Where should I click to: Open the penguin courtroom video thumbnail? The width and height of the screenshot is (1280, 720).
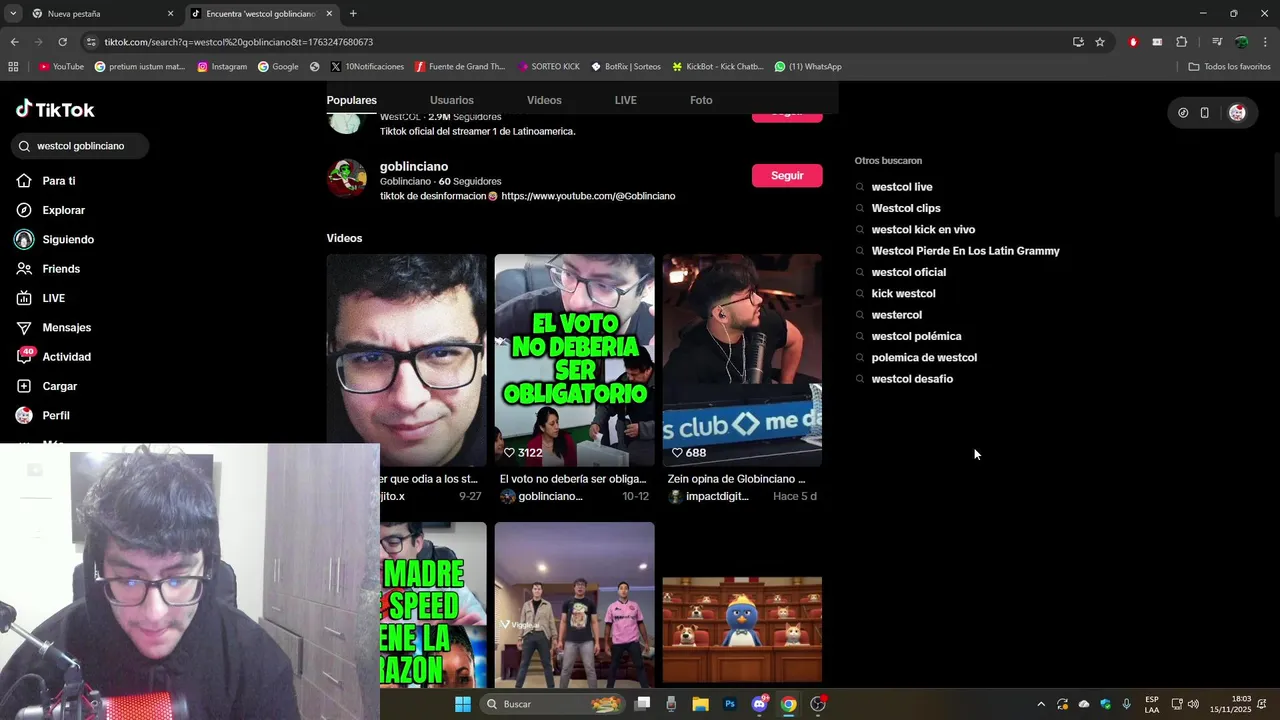click(742, 630)
